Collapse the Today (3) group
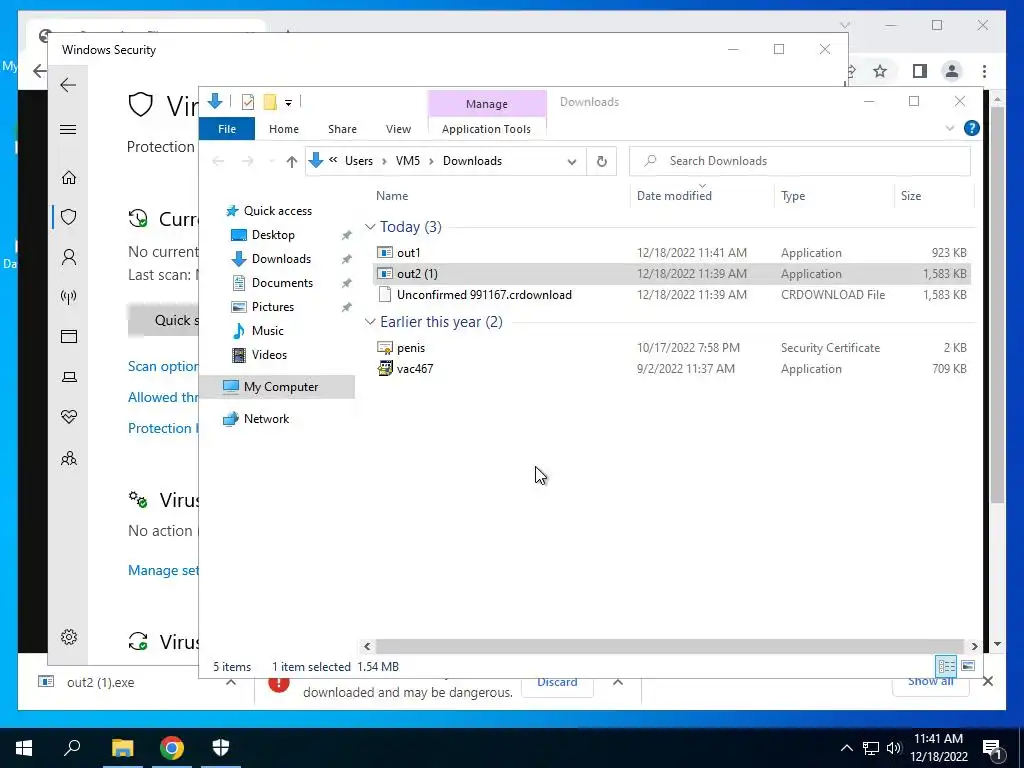 [370, 227]
